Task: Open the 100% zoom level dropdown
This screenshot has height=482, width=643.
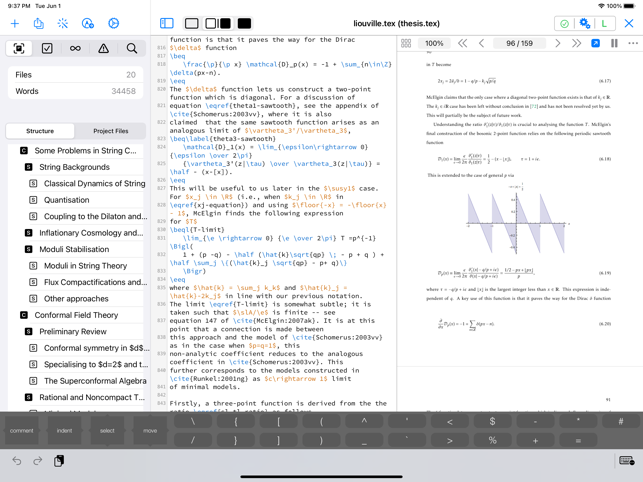Action: point(434,44)
